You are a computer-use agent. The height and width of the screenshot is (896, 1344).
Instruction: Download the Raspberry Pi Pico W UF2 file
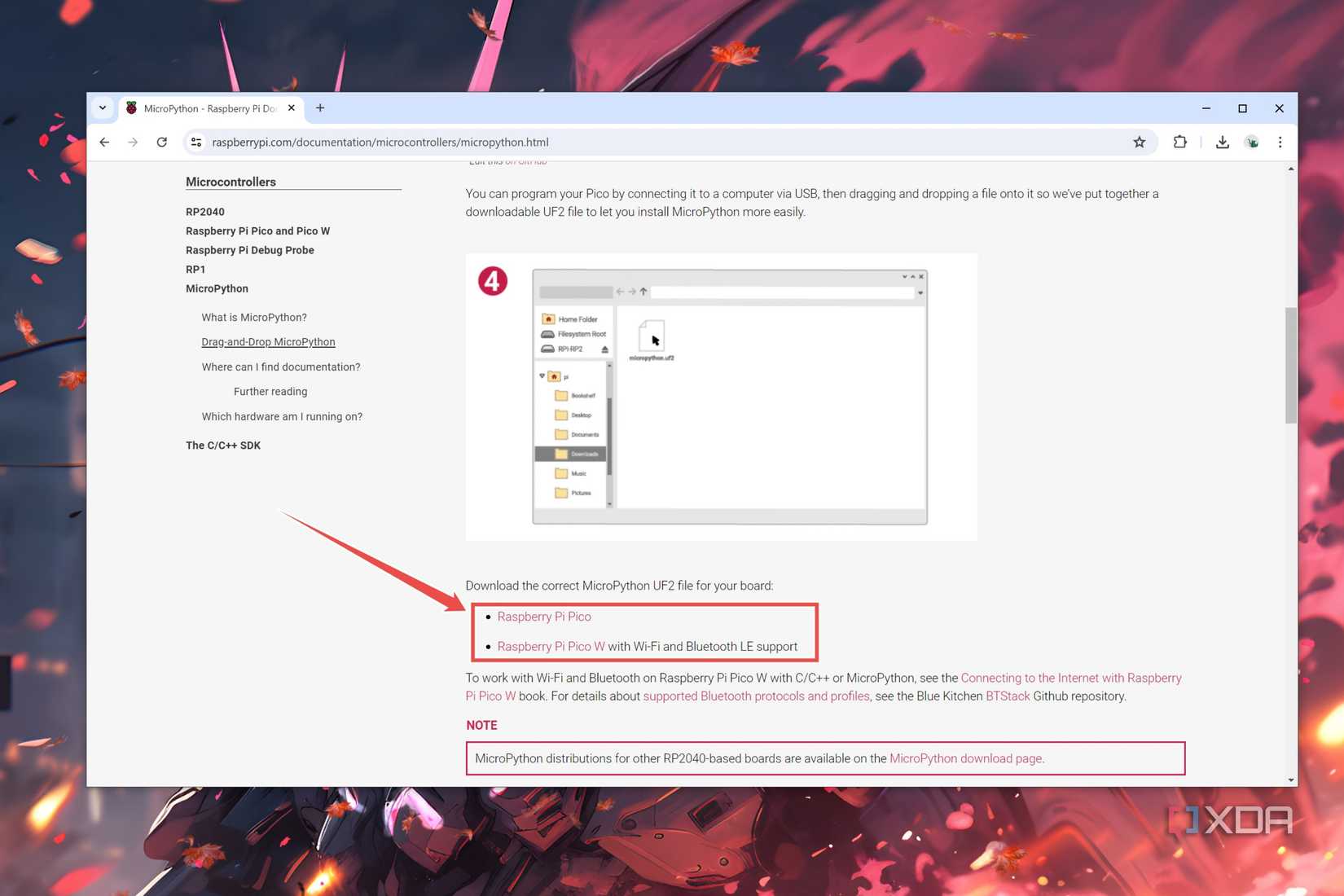pyautogui.click(x=551, y=647)
